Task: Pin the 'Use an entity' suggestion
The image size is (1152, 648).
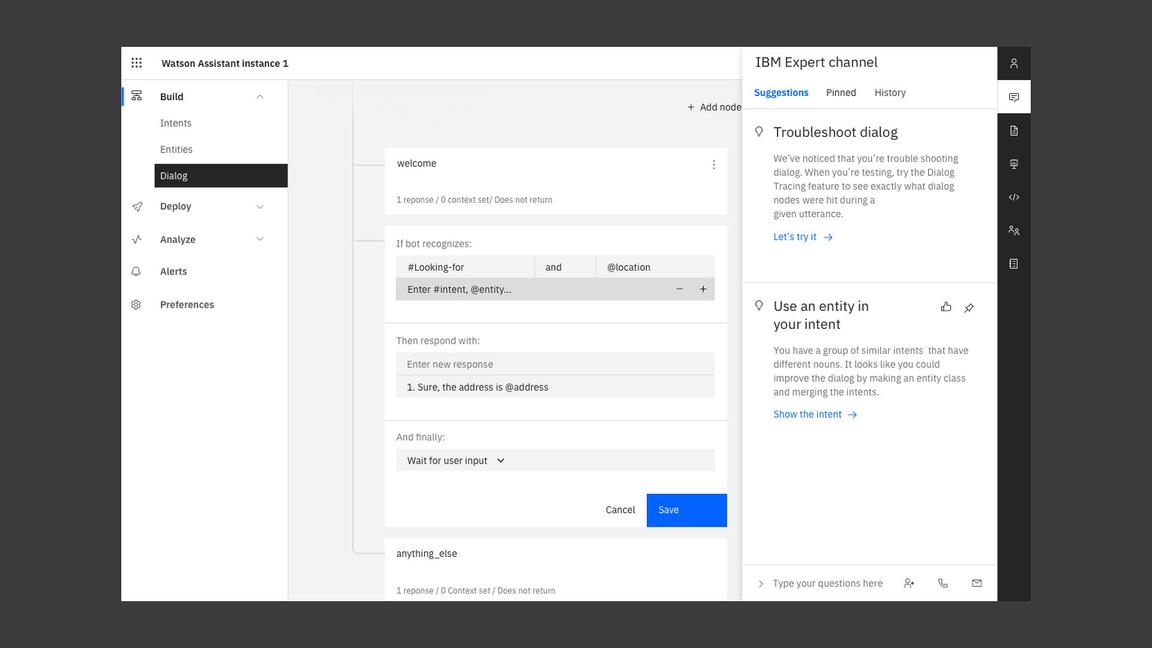Action: [x=969, y=308]
